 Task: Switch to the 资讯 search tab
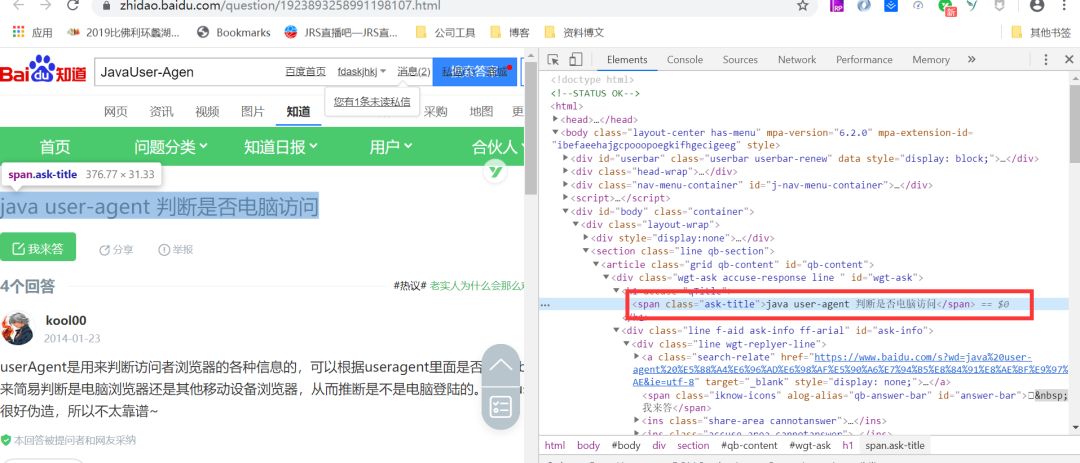point(161,112)
